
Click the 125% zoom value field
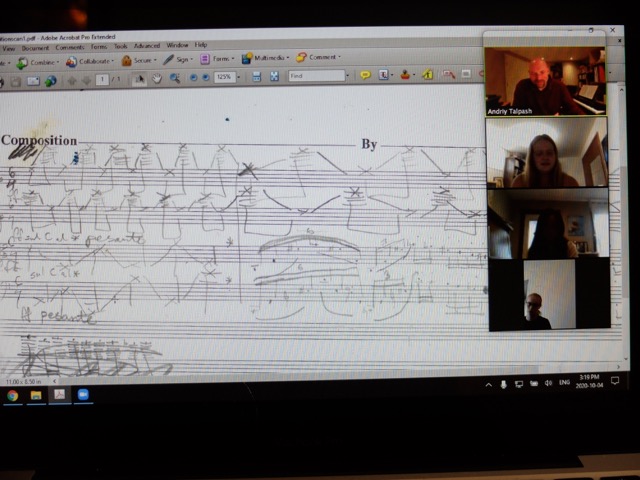225,77
